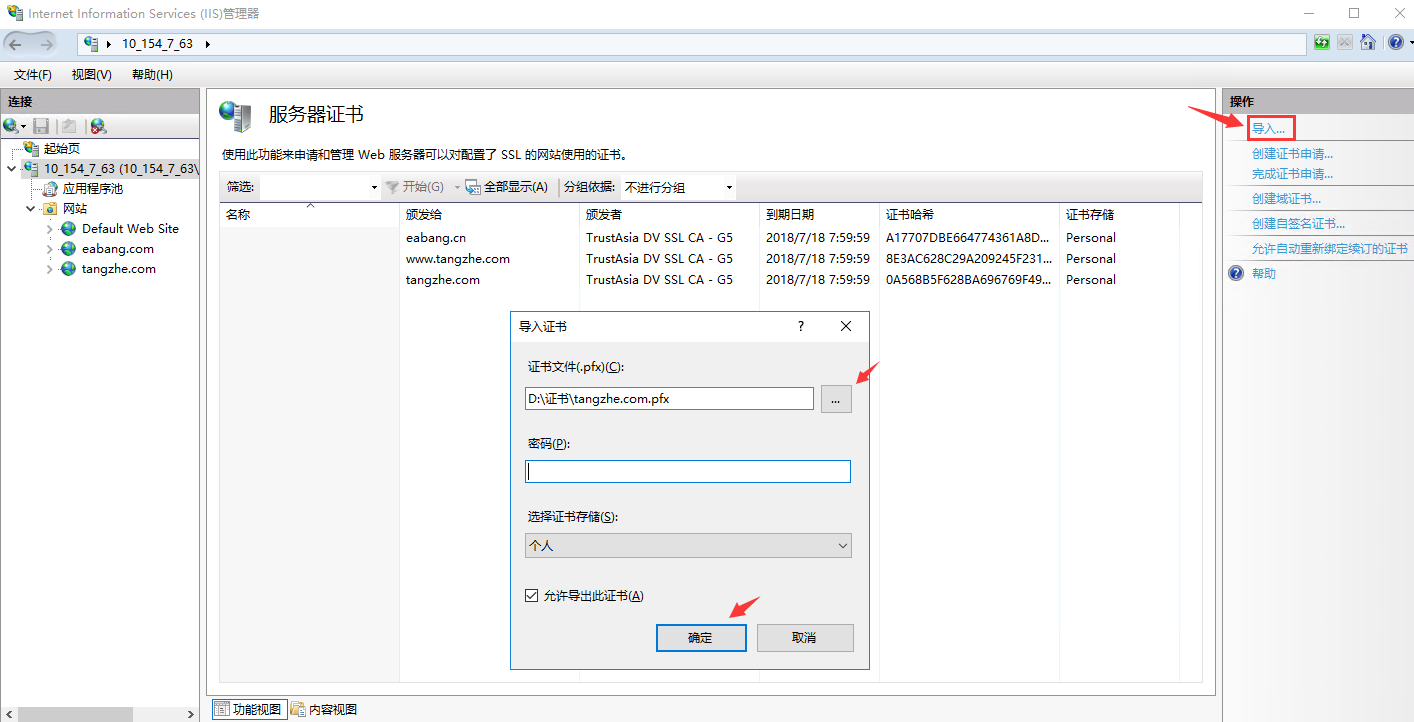This screenshot has width=1414, height=722.
Task: Switch to 内容视图 tab
Action: [324, 709]
